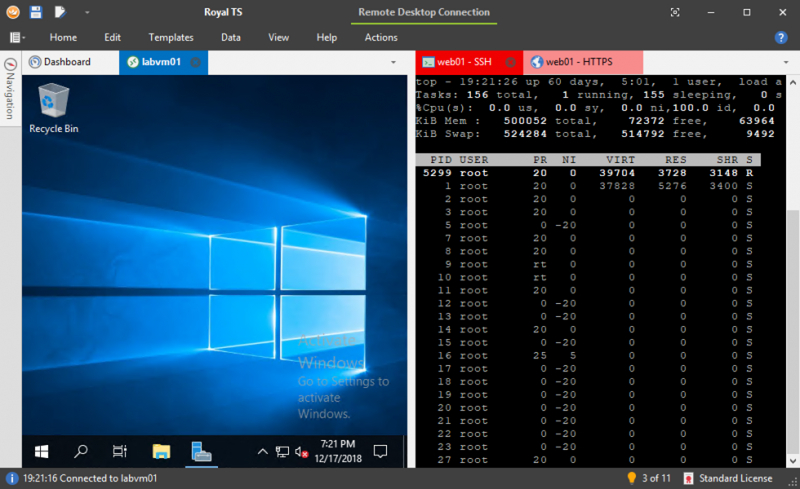This screenshot has width=800, height=489.
Task: Open Windows Start menu in labvm01
Action: [x=41, y=451]
